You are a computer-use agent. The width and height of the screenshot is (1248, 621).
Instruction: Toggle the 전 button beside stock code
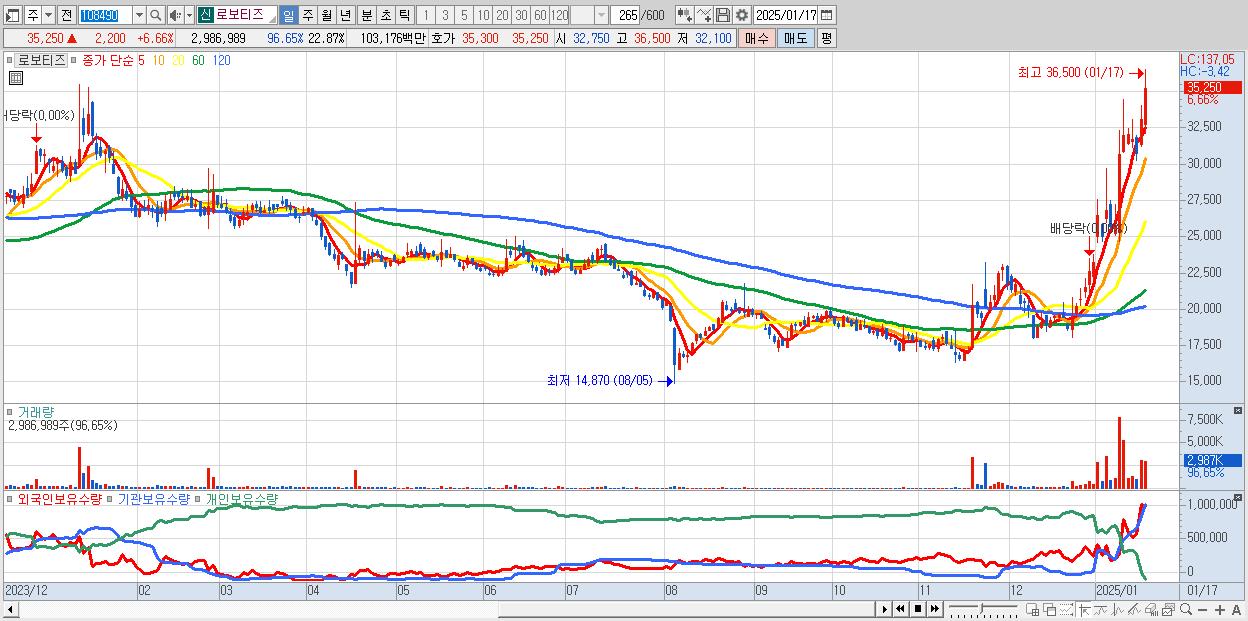pos(65,15)
